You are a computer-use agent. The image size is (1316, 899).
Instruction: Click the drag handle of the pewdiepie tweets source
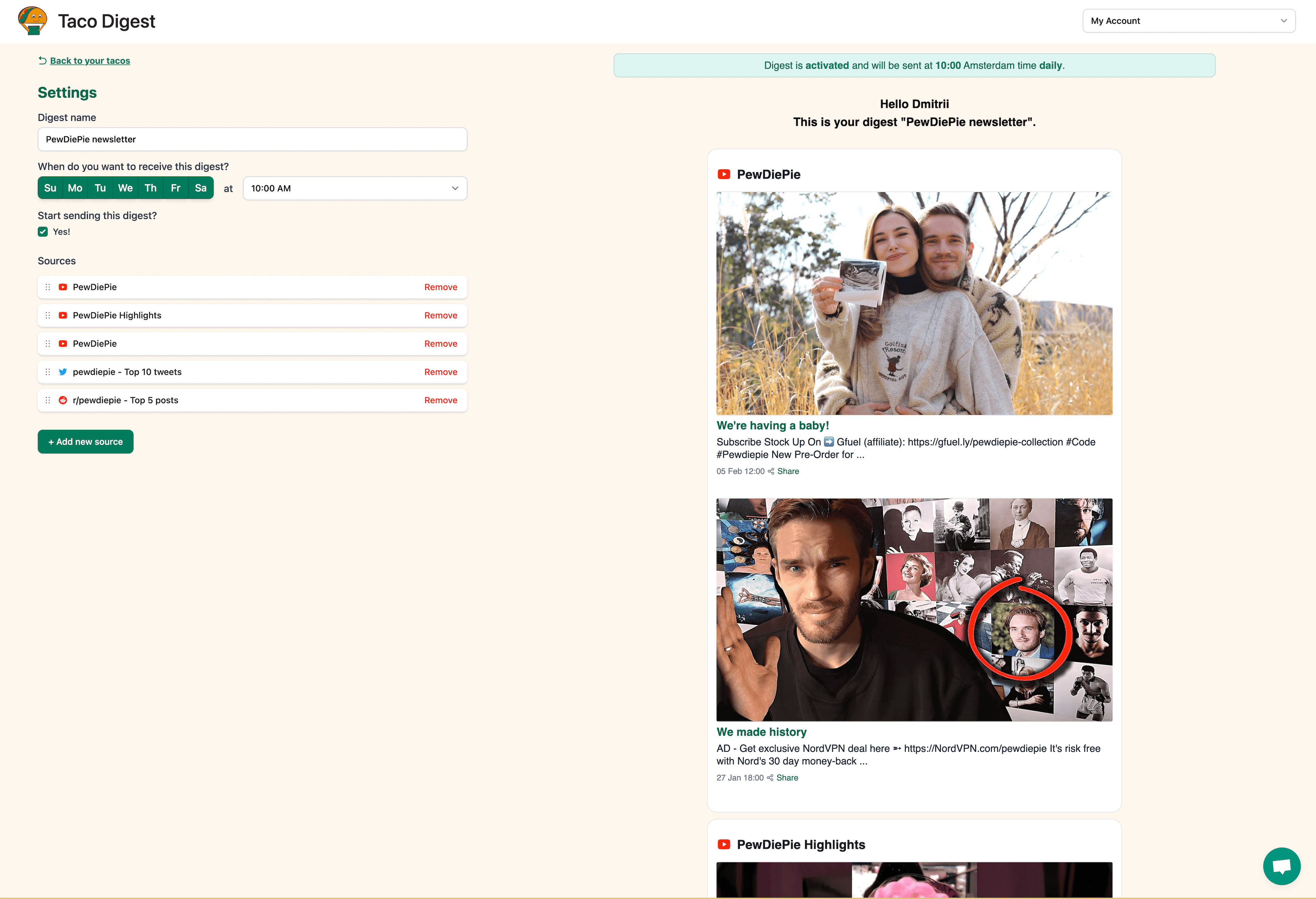coord(48,372)
